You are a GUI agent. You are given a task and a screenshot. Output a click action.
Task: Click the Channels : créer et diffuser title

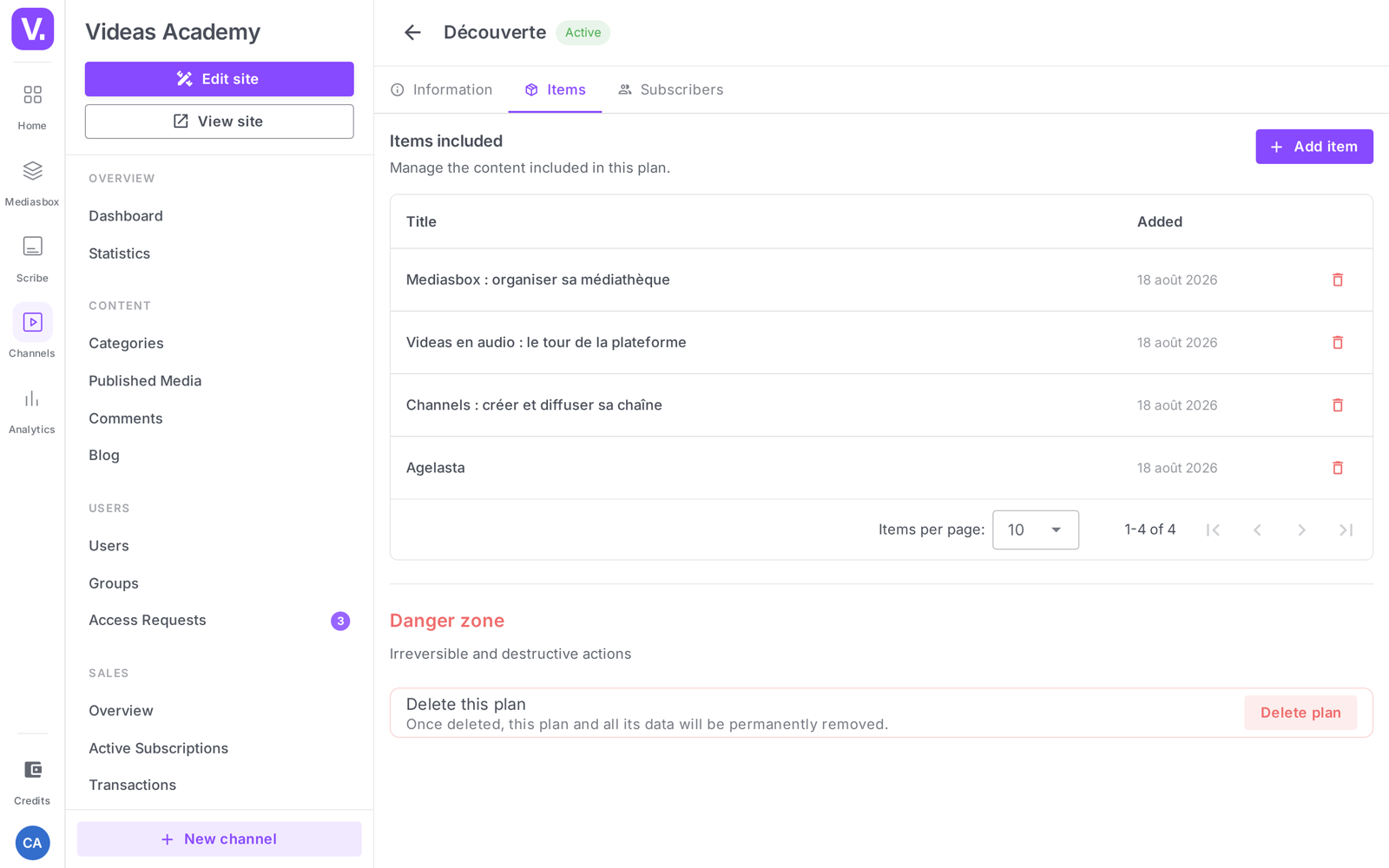(x=534, y=404)
